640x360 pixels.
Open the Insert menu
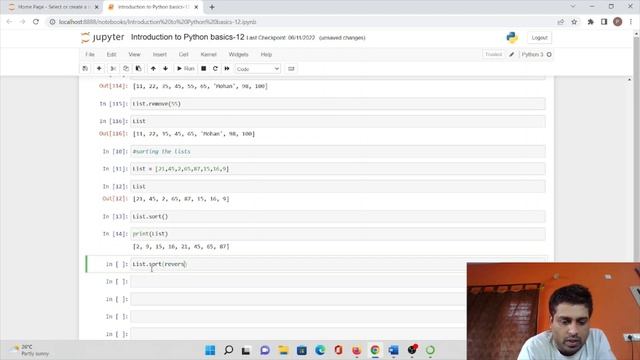click(160, 54)
